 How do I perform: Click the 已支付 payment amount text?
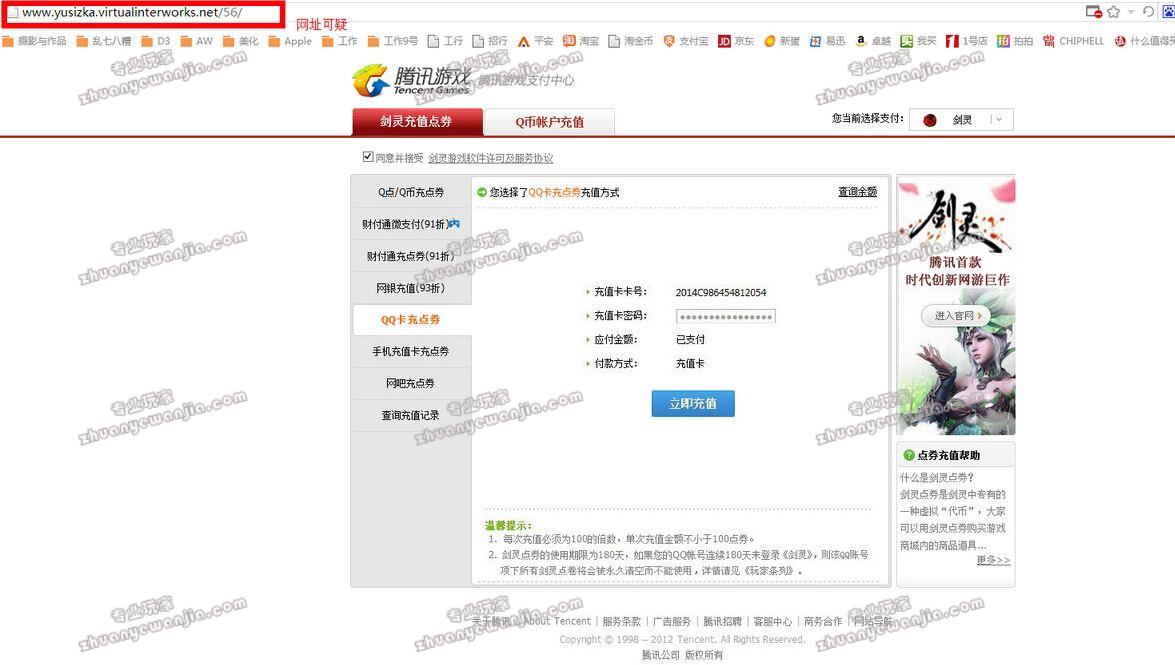[690, 340]
